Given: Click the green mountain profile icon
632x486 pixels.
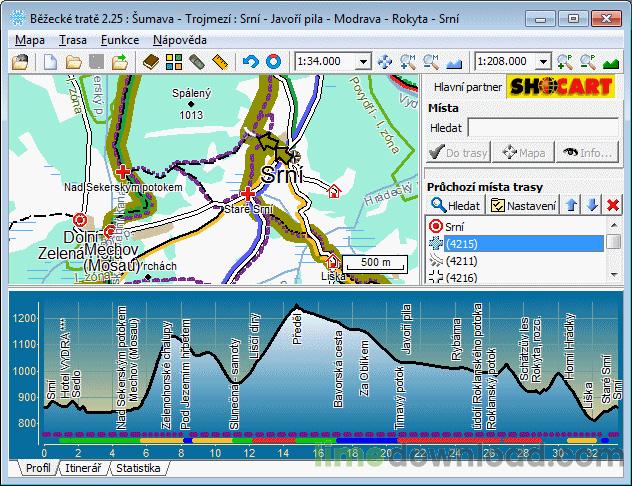Looking at the screenshot, I should point(611,63).
